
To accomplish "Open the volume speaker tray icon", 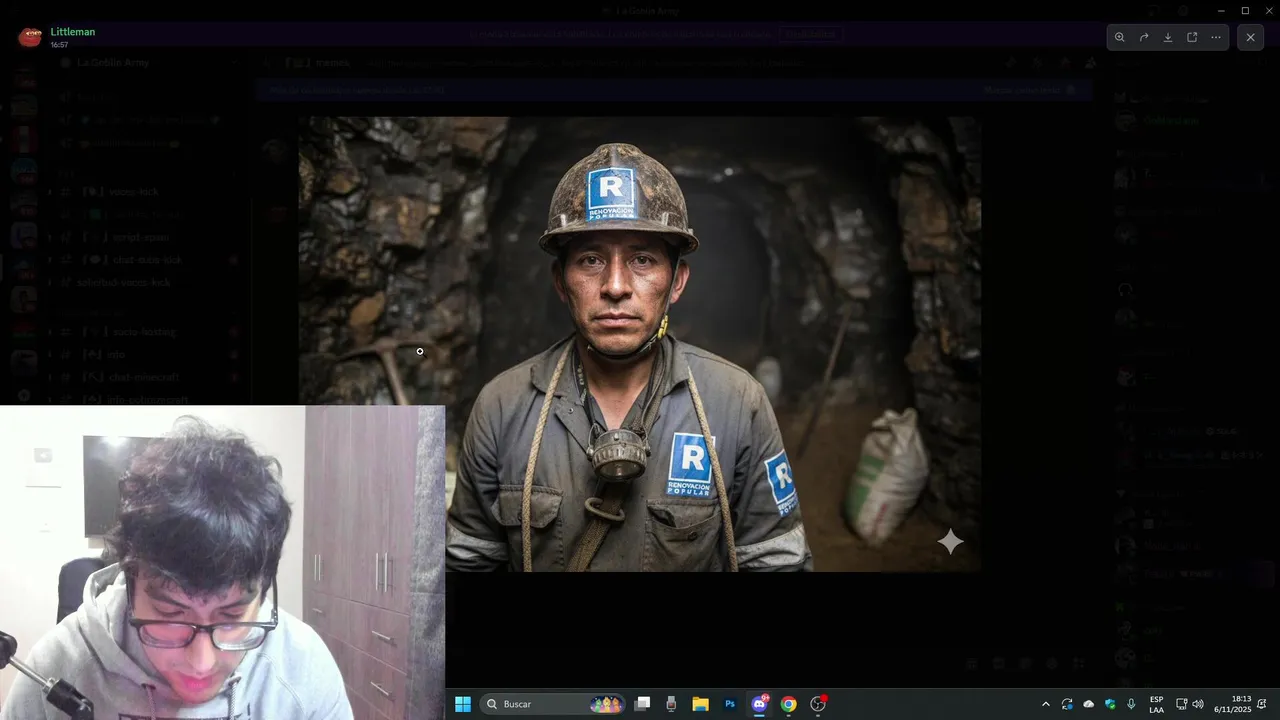I will [x=1198, y=704].
